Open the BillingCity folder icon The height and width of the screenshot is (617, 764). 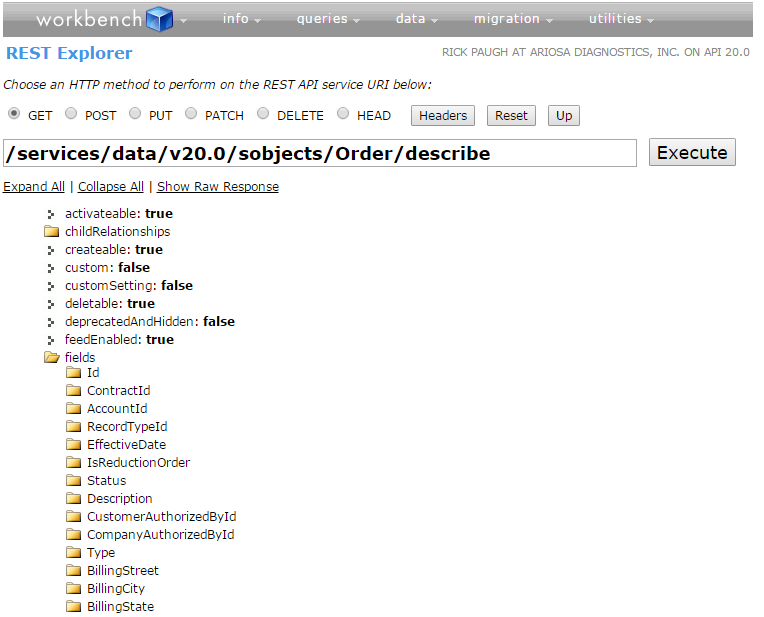point(73,588)
